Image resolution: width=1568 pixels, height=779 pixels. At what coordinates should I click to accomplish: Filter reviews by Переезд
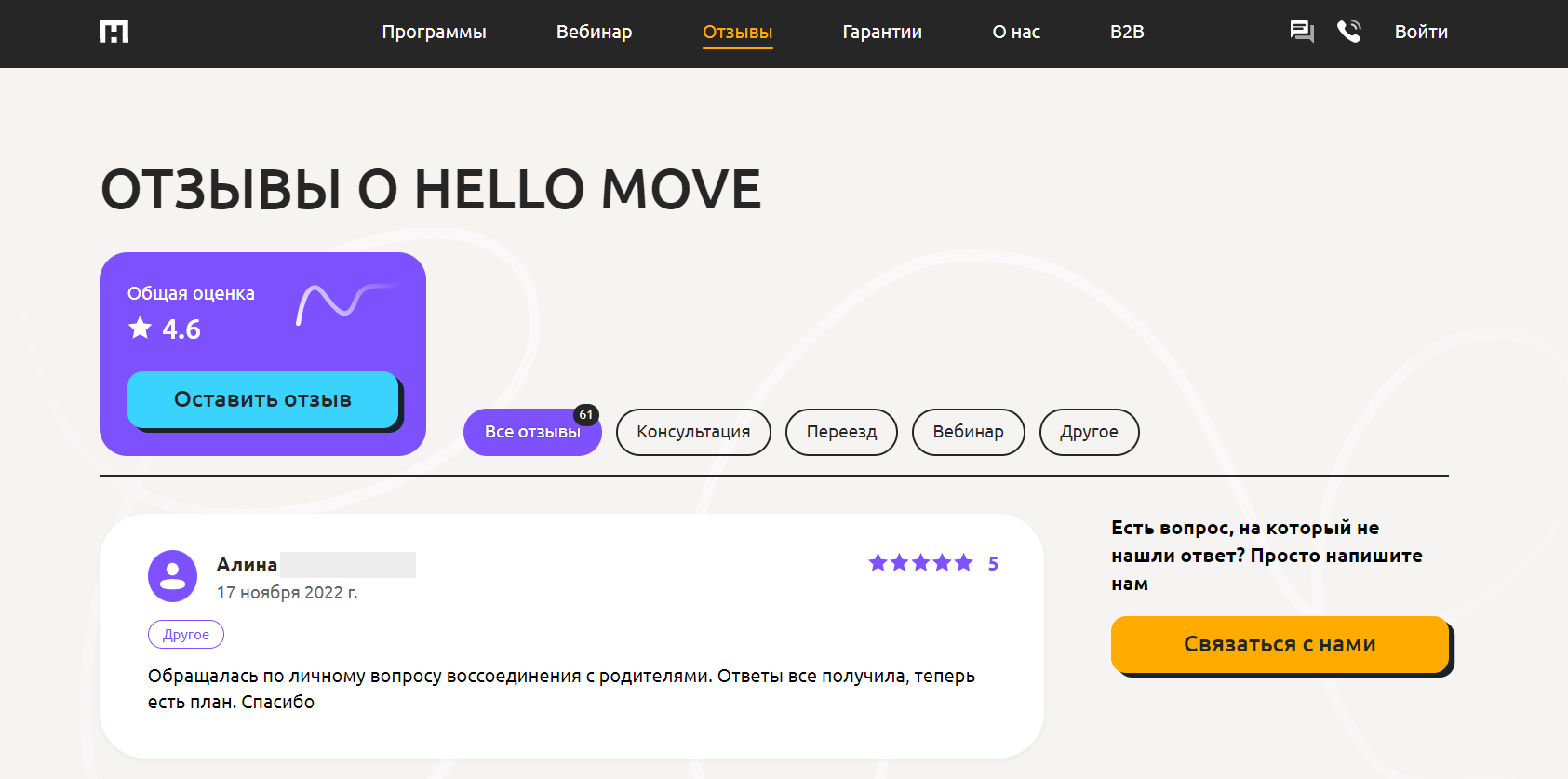point(841,433)
